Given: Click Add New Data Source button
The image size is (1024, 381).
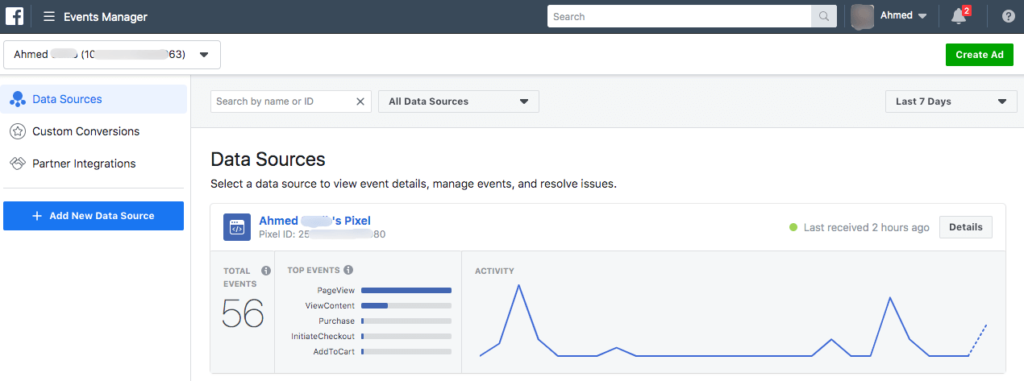Looking at the screenshot, I should pyautogui.click(x=93, y=216).
